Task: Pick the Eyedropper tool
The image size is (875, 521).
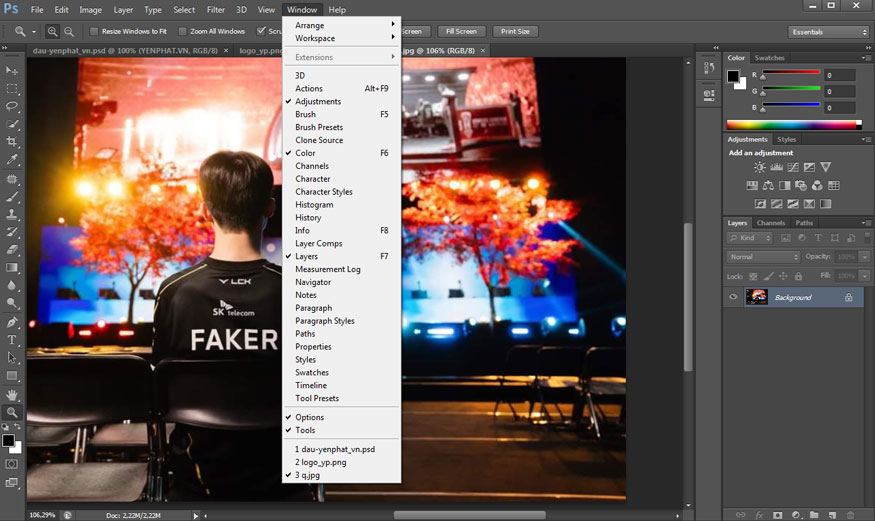Action: coord(12,160)
